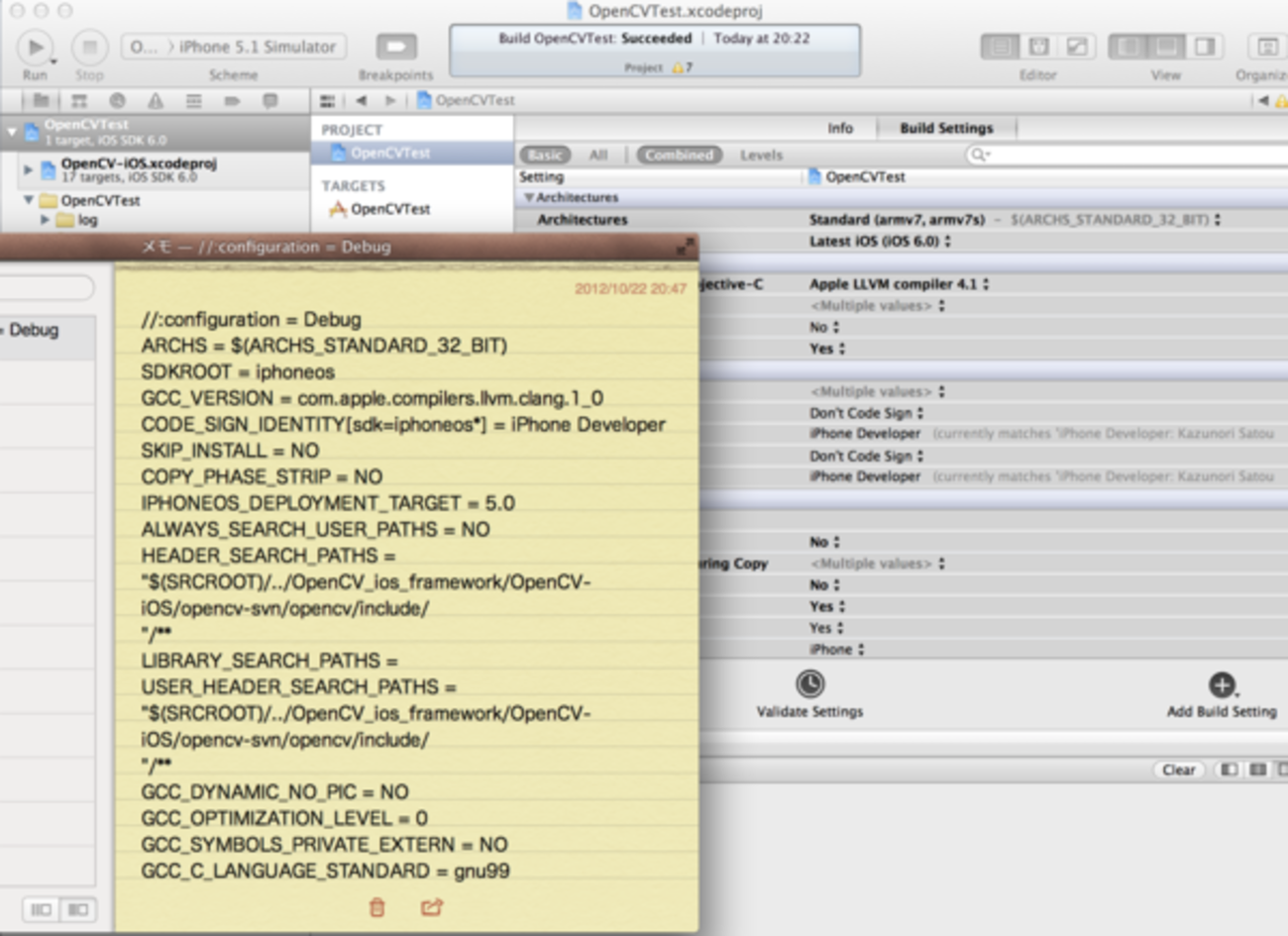1288x936 pixels.
Task: Collapse the OpenCVTest folder group
Action: (28, 200)
